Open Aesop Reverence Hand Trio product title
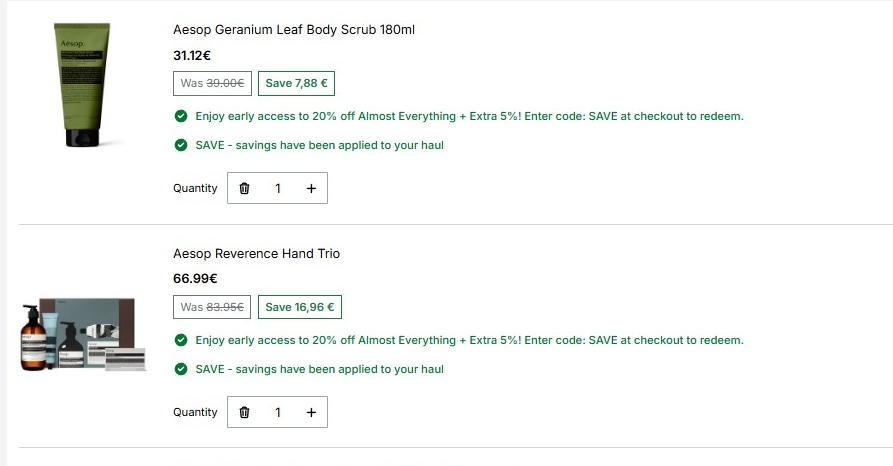Image resolution: width=893 pixels, height=466 pixels. 256,254
